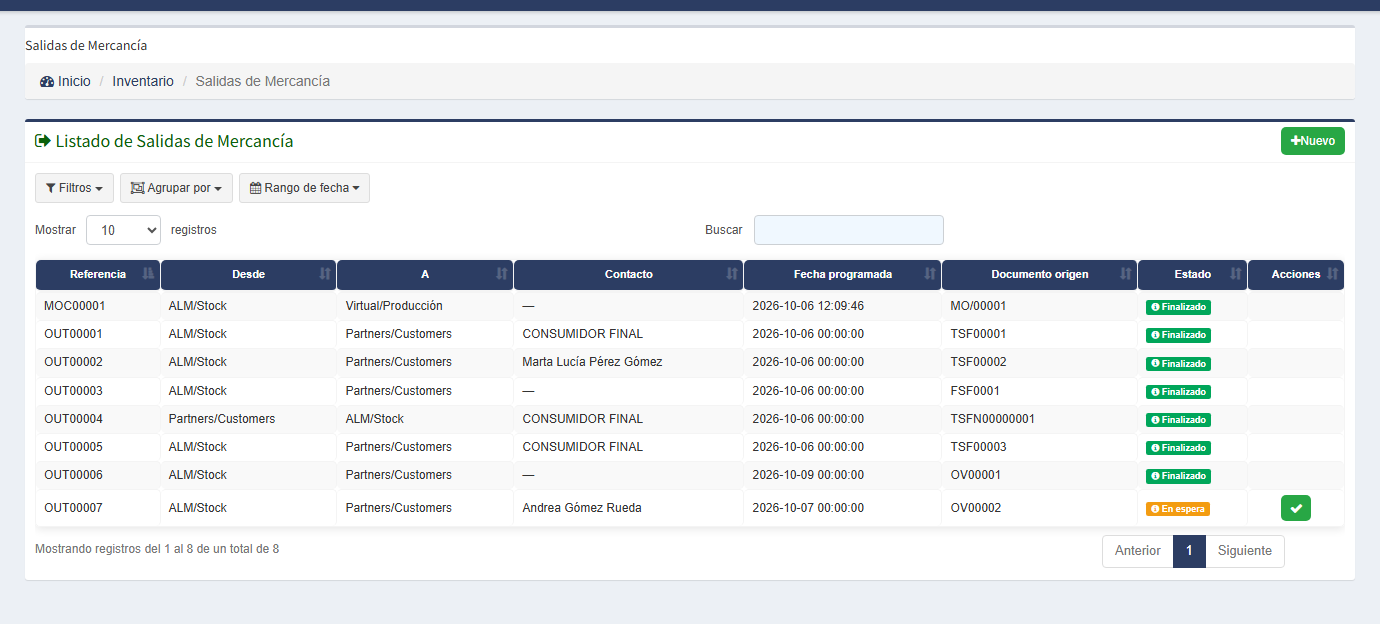This screenshot has width=1380, height=624.
Task: Open Inventario breadcrumb link
Action: click(143, 81)
